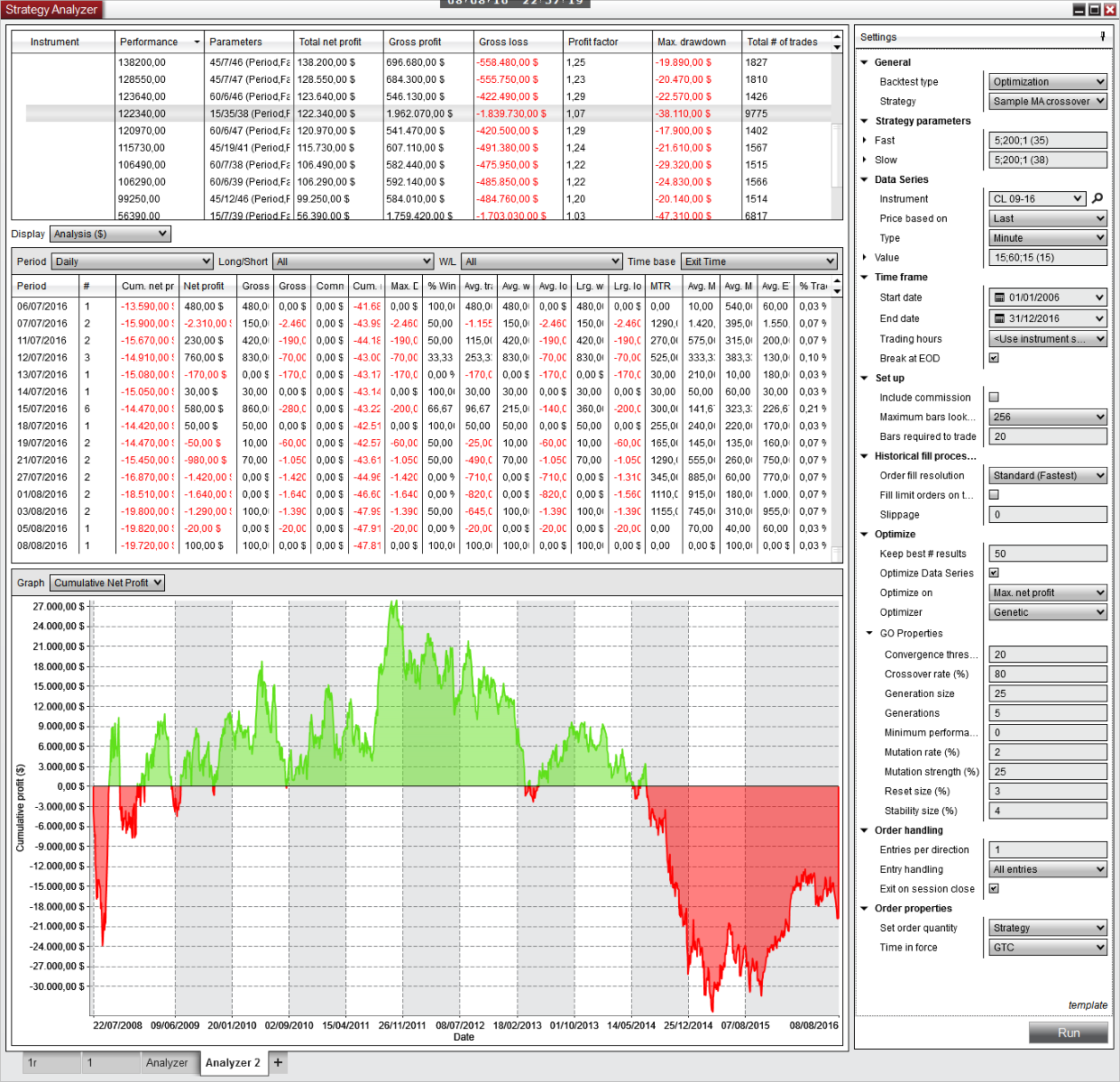The height and width of the screenshot is (1082, 1120).
Task: Click the Generations input field
Action: pyautogui.click(x=1048, y=713)
